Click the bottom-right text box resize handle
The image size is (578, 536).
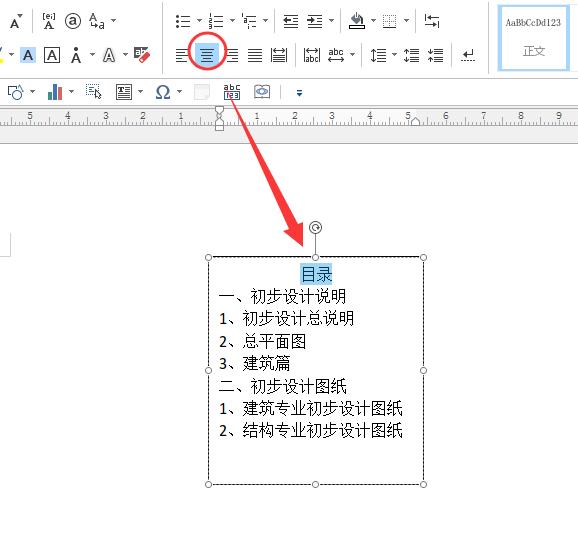click(423, 484)
